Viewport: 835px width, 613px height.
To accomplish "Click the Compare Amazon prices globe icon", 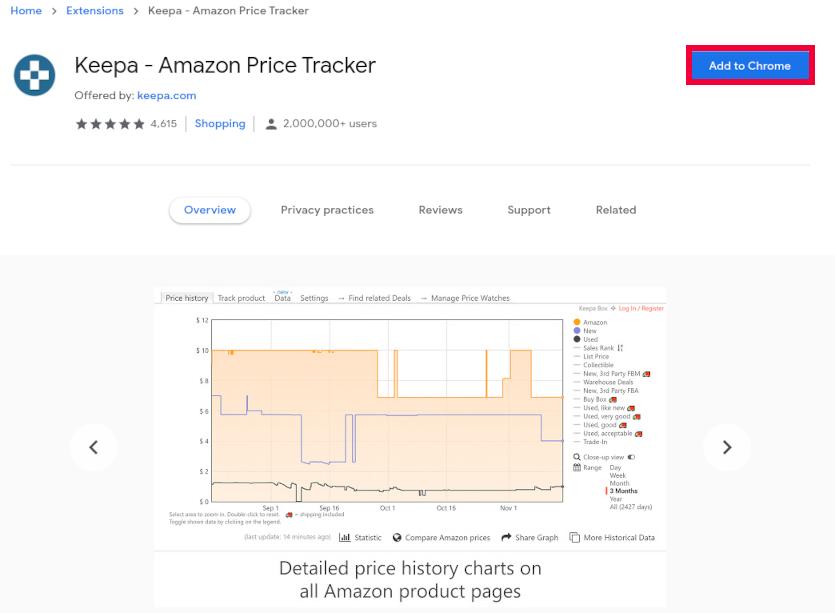I will 398,537.
